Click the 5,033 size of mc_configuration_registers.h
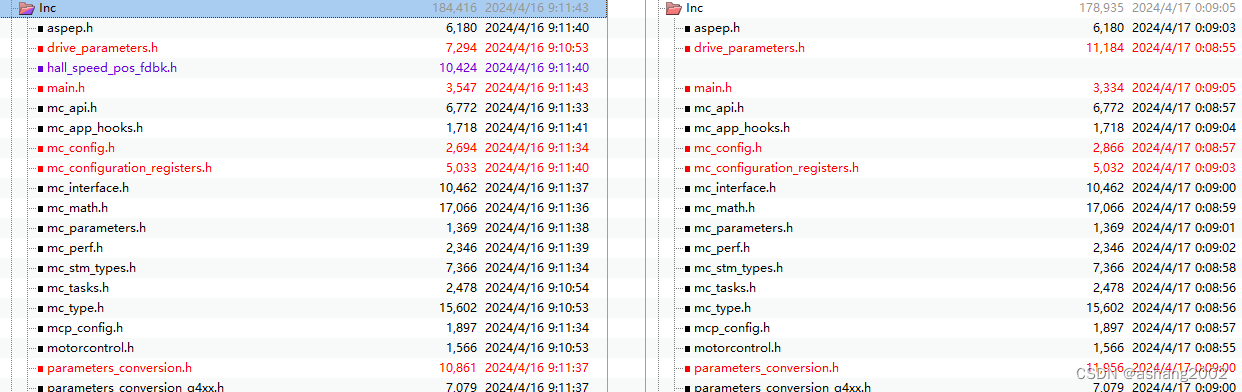Image resolution: width=1242 pixels, height=392 pixels. (461, 168)
